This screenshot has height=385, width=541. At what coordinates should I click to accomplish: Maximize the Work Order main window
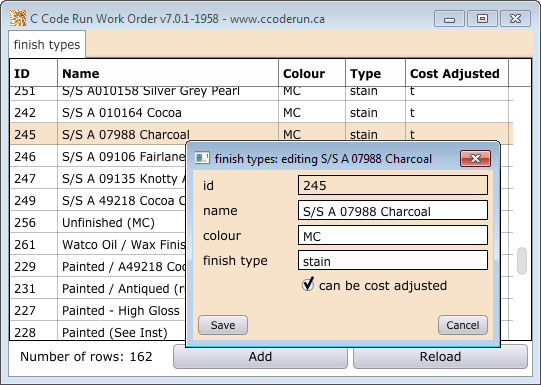pyautogui.click(x=482, y=19)
